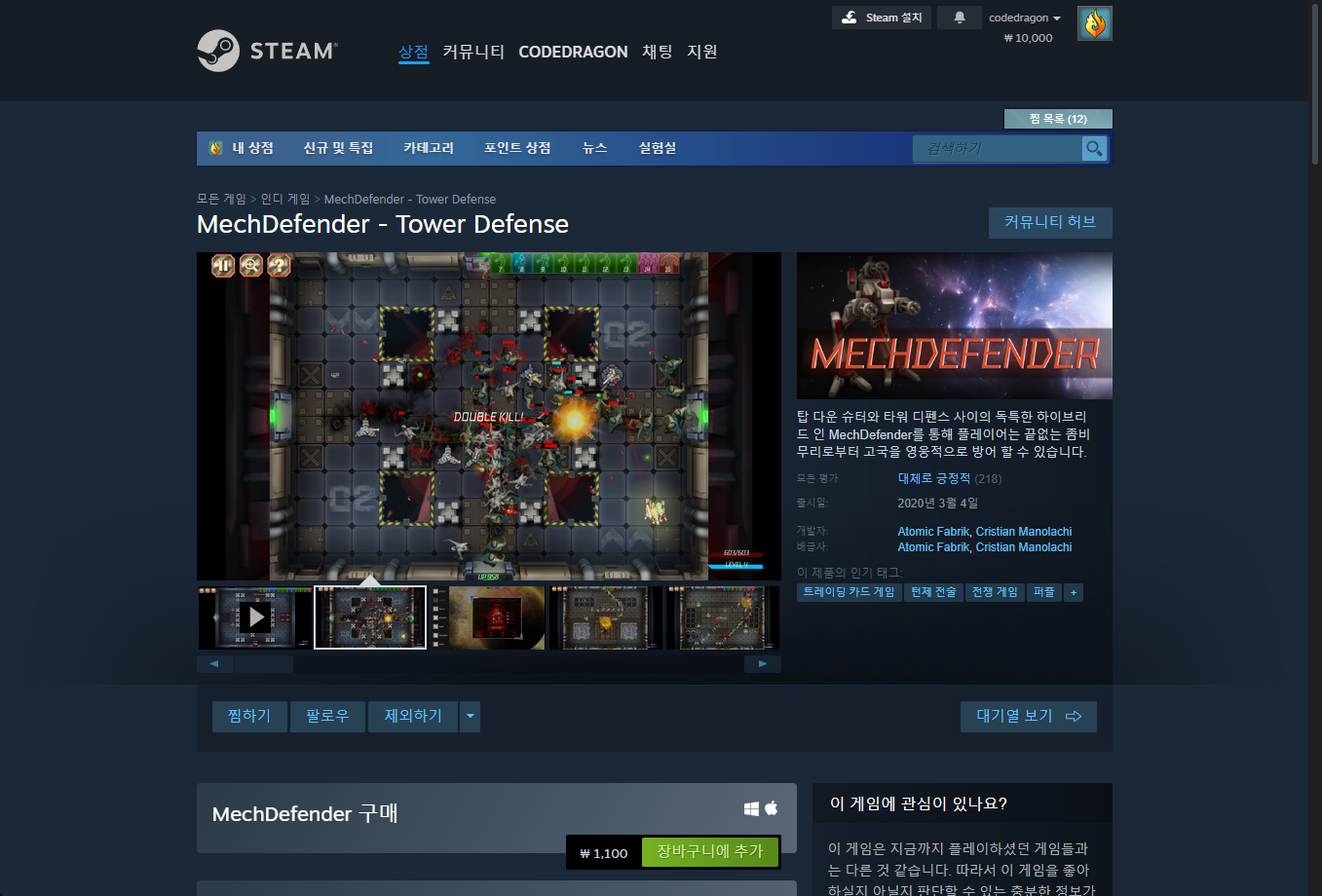Click the 팔로우 follow button
This screenshot has height=896, width=1322.
click(x=327, y=716)
